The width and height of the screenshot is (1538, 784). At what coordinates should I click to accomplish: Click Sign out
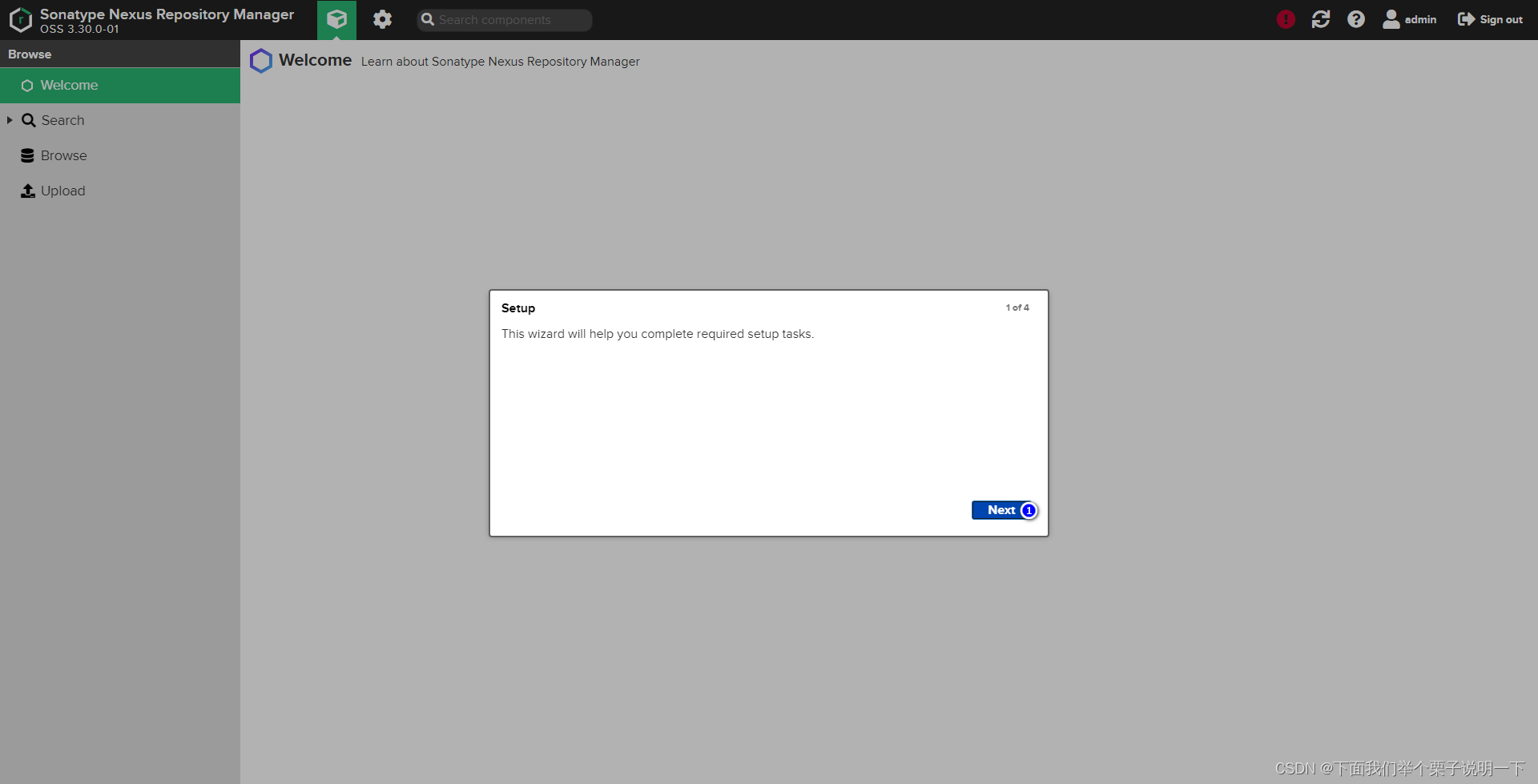point(1490,19)
